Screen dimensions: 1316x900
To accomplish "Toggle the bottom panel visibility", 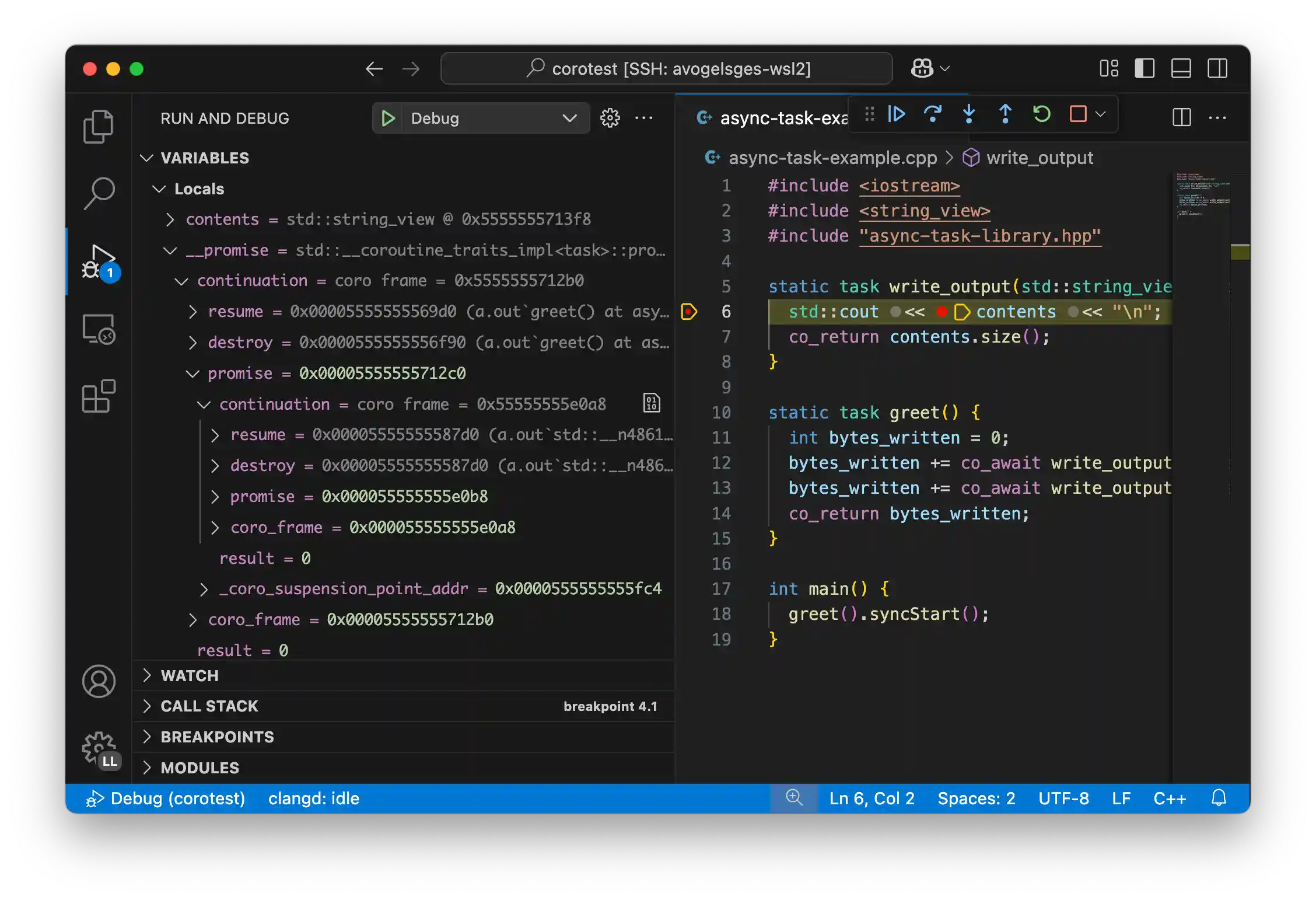I will click(1181, 68).
